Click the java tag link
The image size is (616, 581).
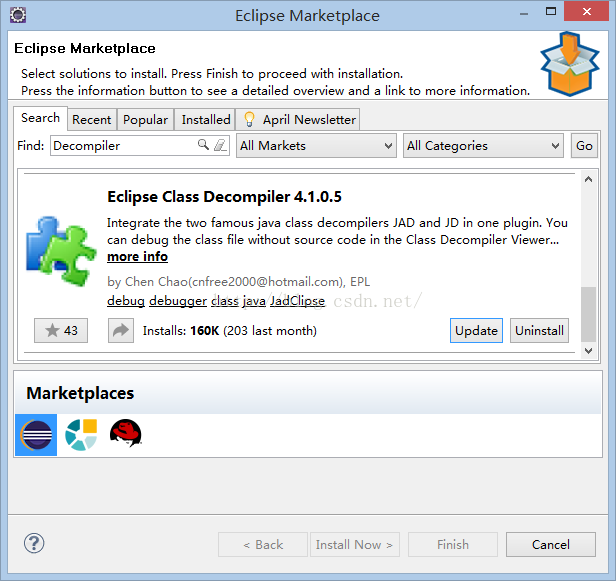click(x=254, y=301)
